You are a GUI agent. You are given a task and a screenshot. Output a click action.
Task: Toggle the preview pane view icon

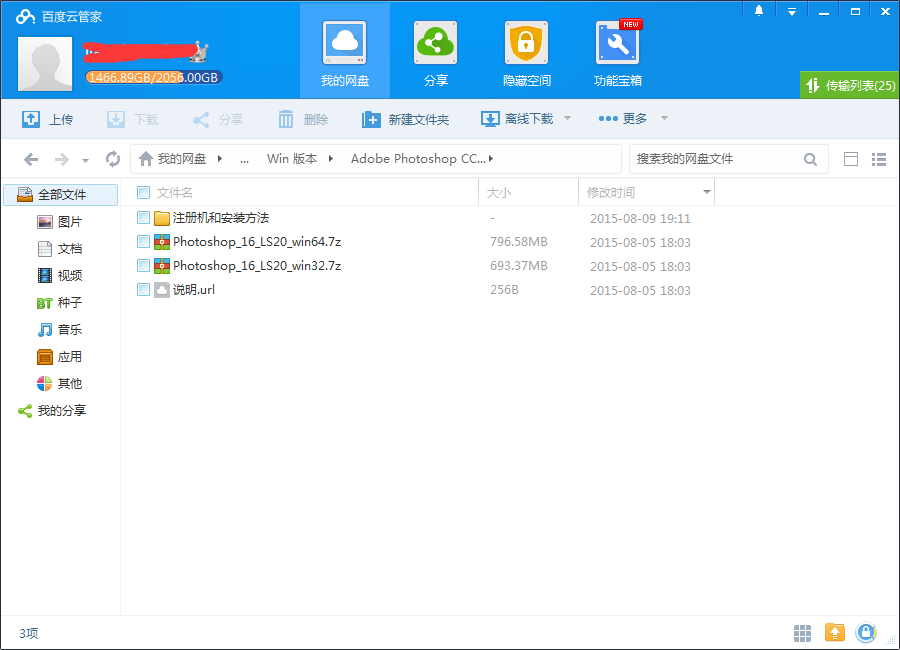(851, 159)
